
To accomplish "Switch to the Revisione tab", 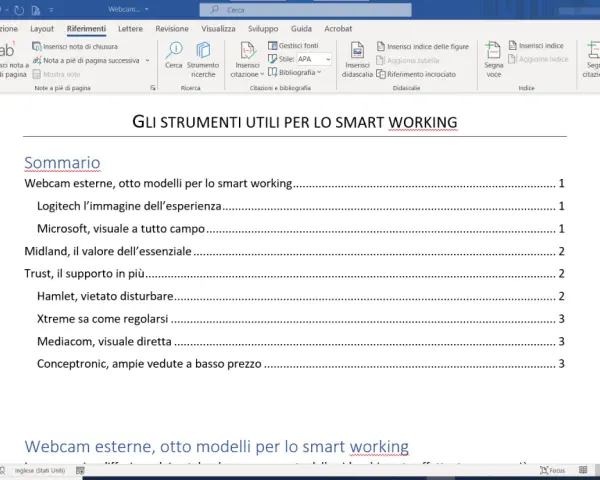I will pyautogui.click(x=172, y=29).
